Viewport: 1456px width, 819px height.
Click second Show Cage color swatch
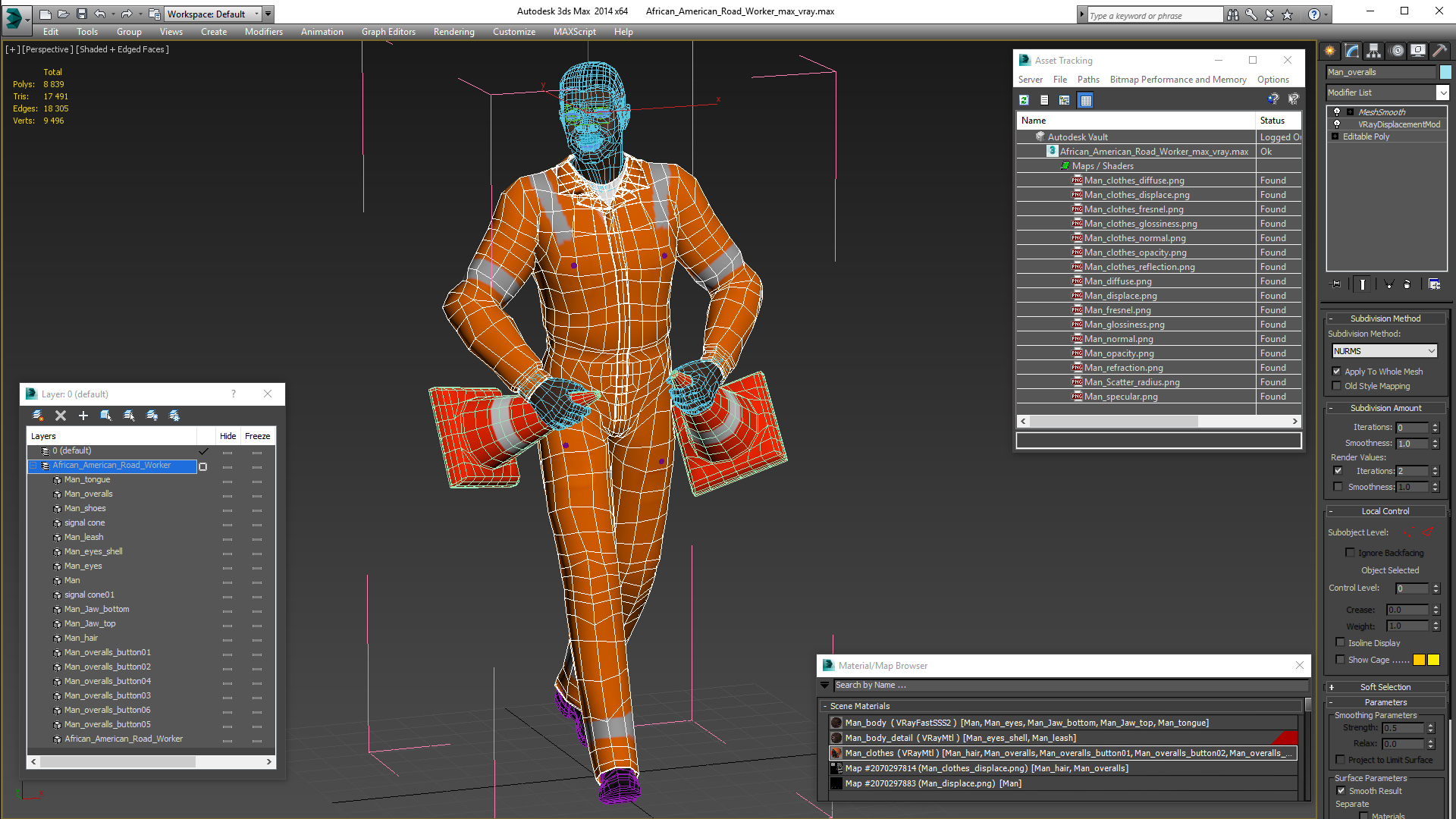[x=1433, y=660]
